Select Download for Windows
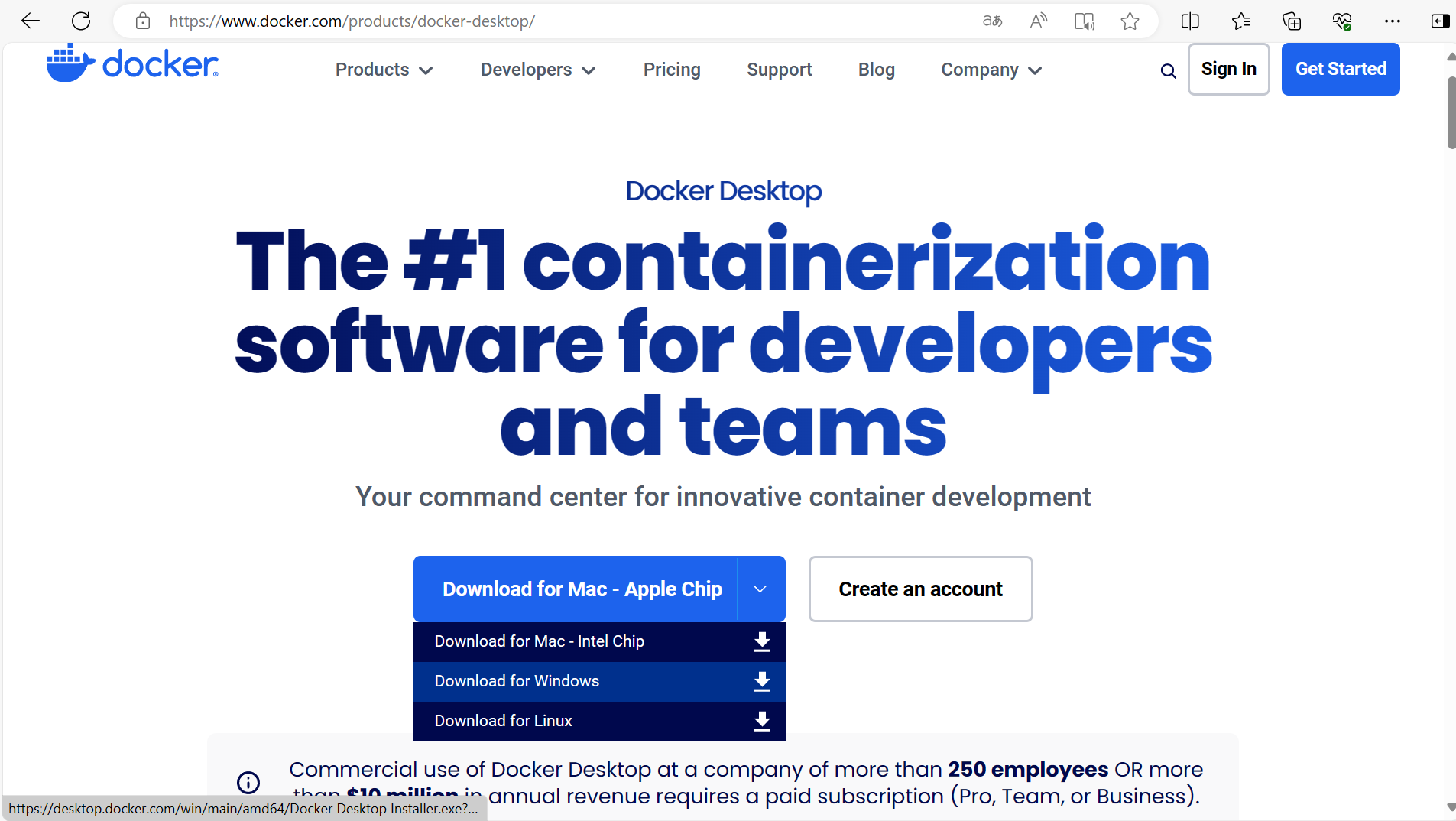Image resolution: width=1456 pixels, height=821 pixels. (599, 681)
